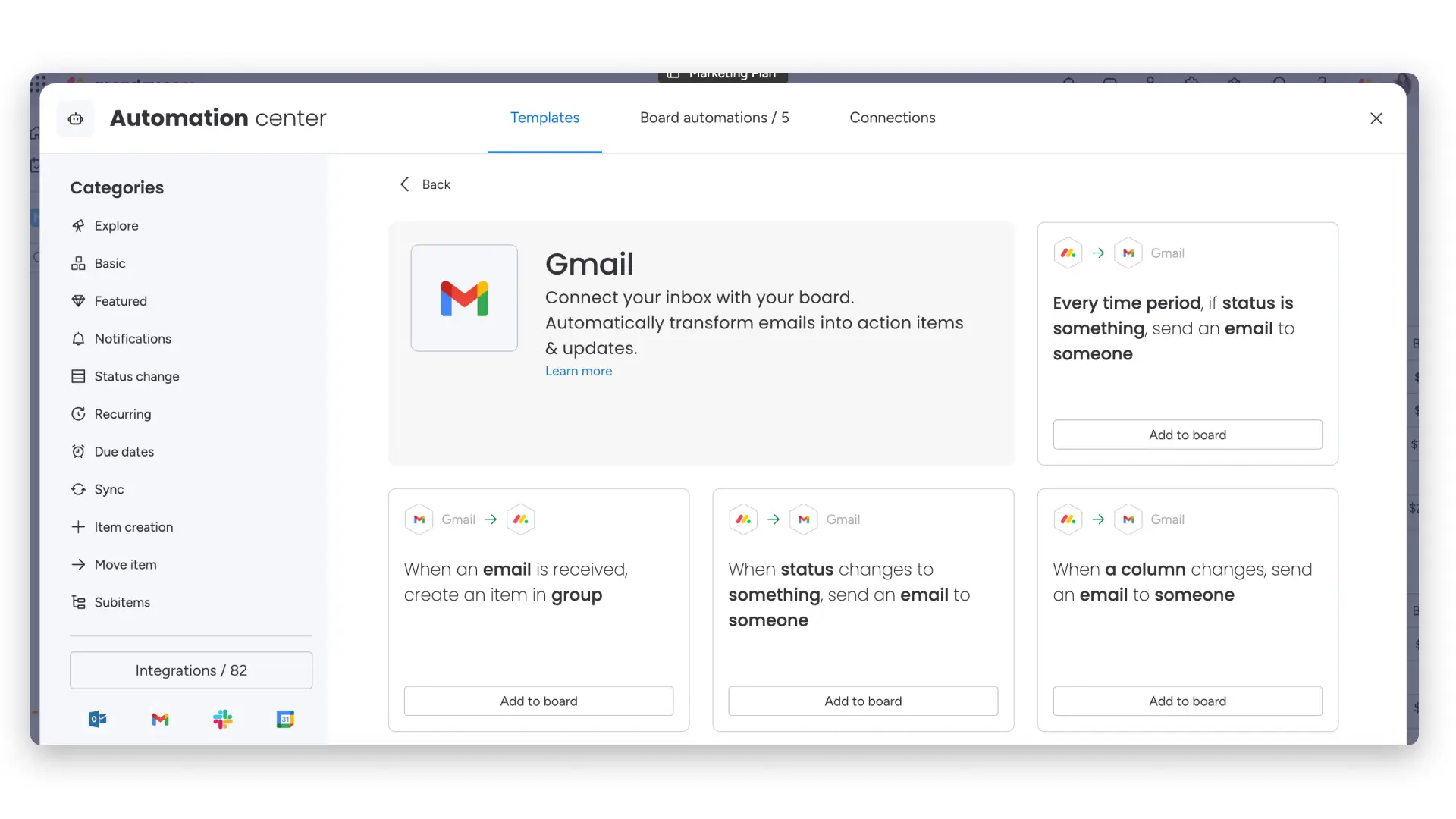
Task: Open the Gmail integration icon in sidebar
Action: (x=160, y=719)
